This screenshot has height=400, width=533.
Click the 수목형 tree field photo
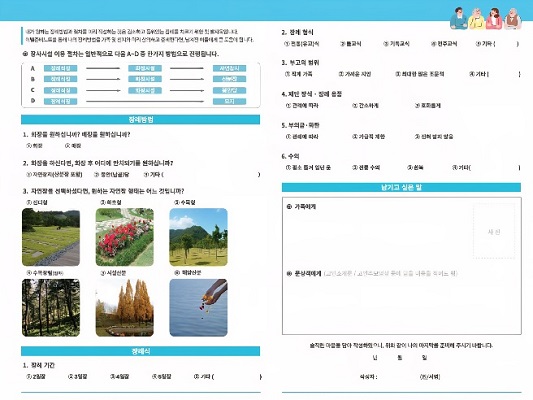pyautogui.click(x=199, y=237)
